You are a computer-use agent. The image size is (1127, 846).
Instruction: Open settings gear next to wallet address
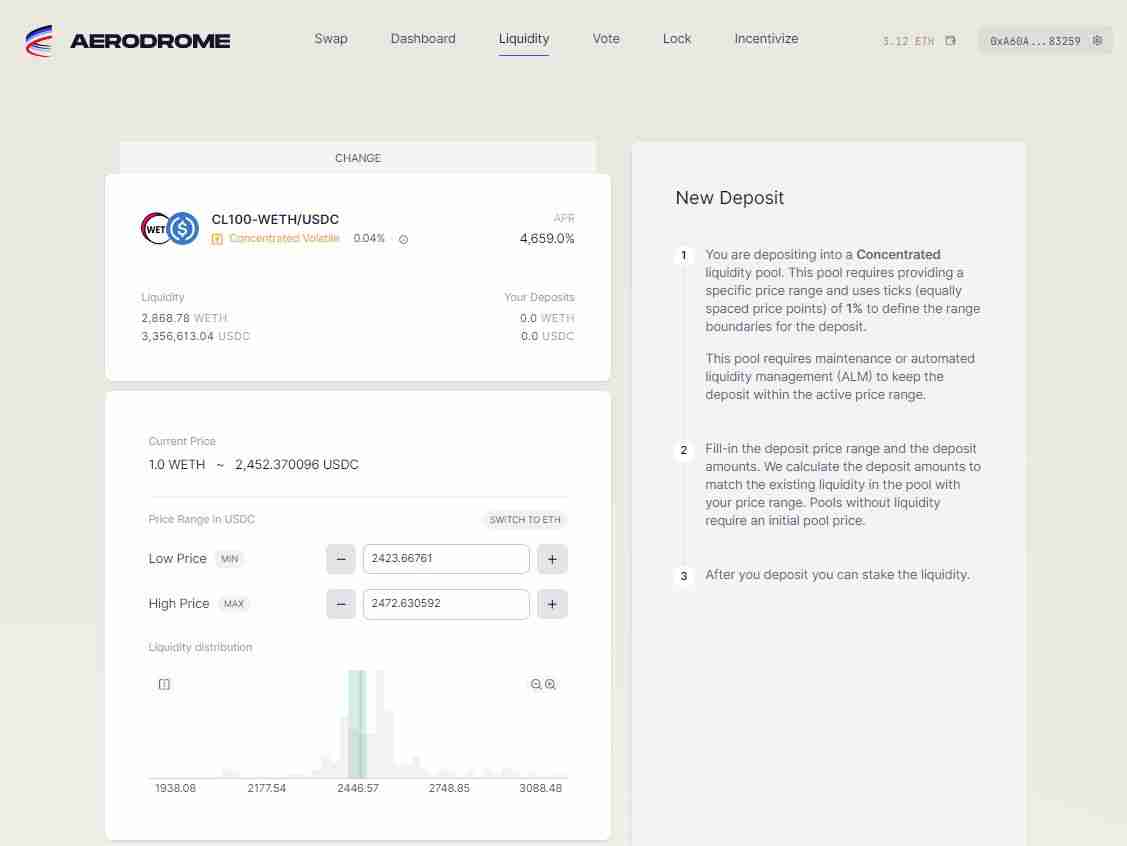click(1097, 41)
